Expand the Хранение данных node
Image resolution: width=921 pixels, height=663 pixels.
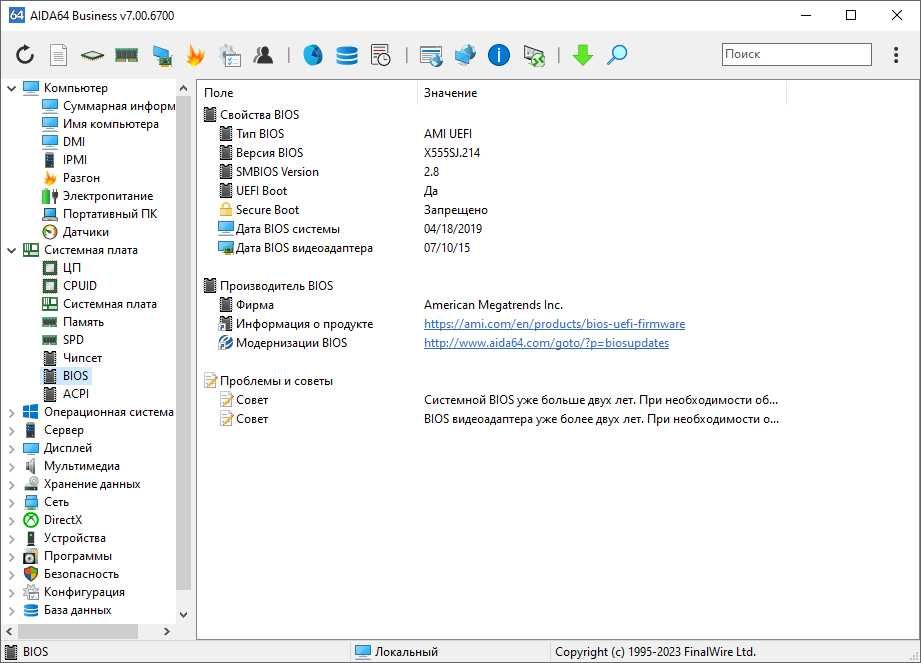click(x=11, y=484)
